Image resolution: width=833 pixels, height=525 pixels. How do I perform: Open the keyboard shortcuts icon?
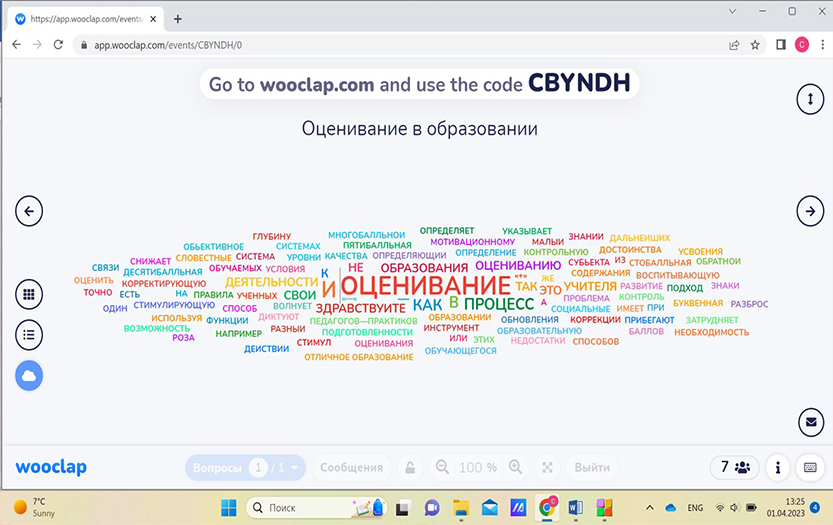(x=810, y=467)
